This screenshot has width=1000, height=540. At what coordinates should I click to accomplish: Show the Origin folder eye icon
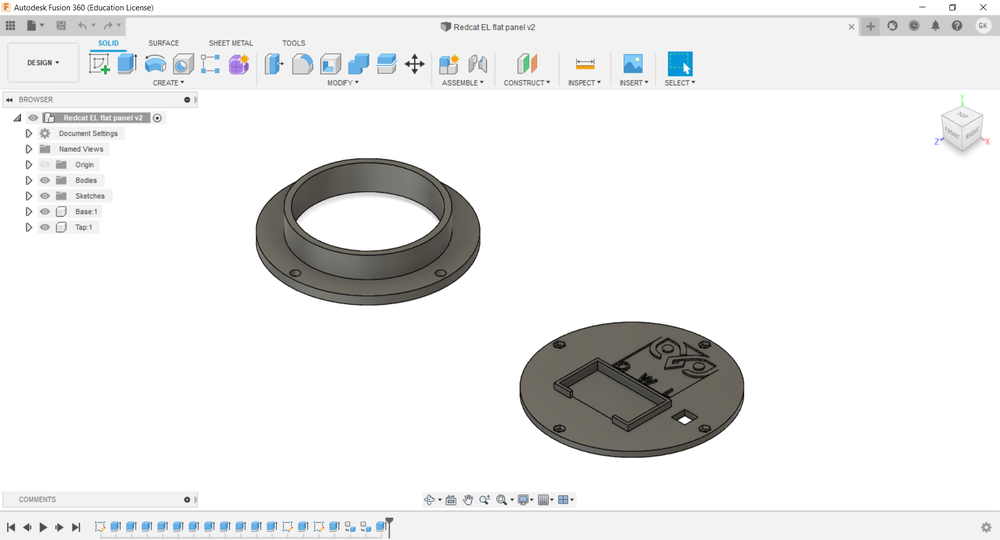(x=45, y=165)
